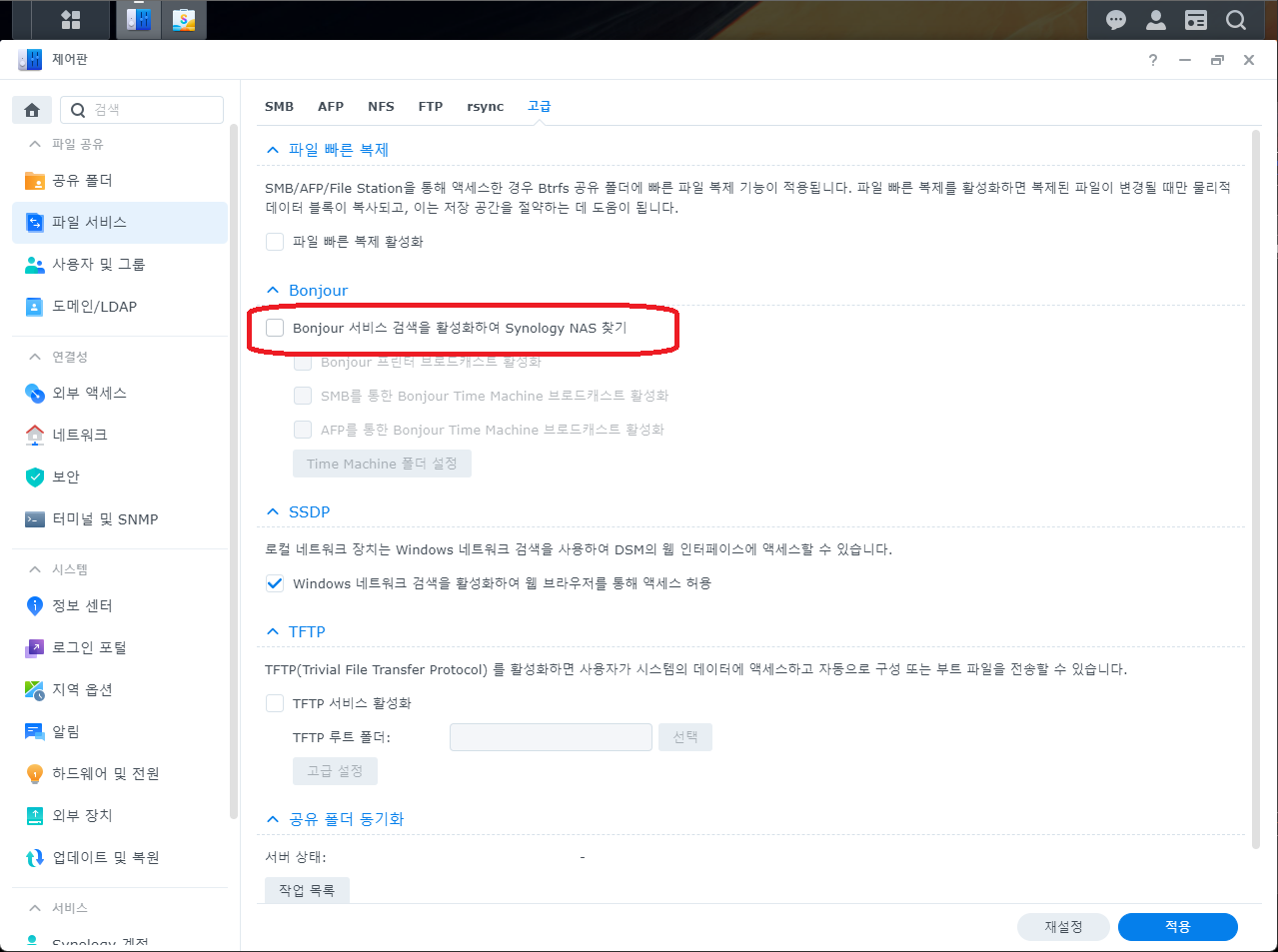Switch to the rsync tab
The image size is (1278, 952).
click(x=486, y=107)
